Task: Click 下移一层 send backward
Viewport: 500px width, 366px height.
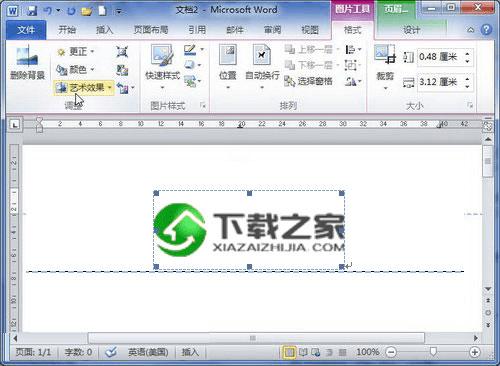Action: (x=309, y=65)
